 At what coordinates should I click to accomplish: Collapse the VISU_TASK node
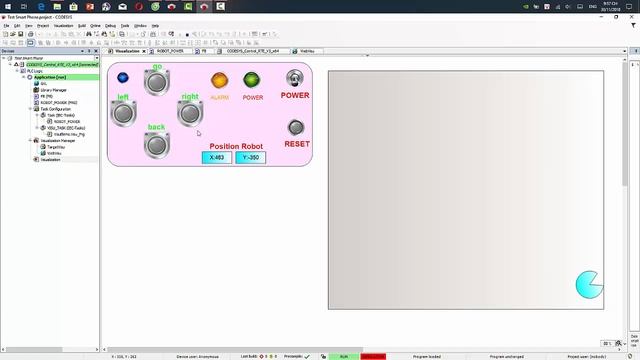(x=37, y=128)
